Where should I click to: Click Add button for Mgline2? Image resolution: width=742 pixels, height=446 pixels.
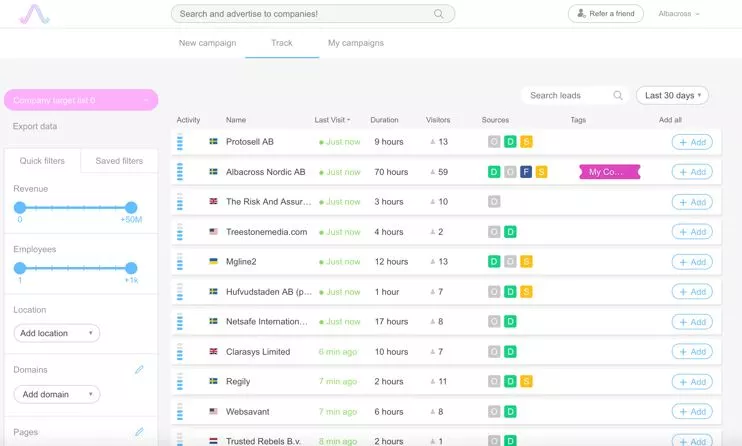pos(692,262)
